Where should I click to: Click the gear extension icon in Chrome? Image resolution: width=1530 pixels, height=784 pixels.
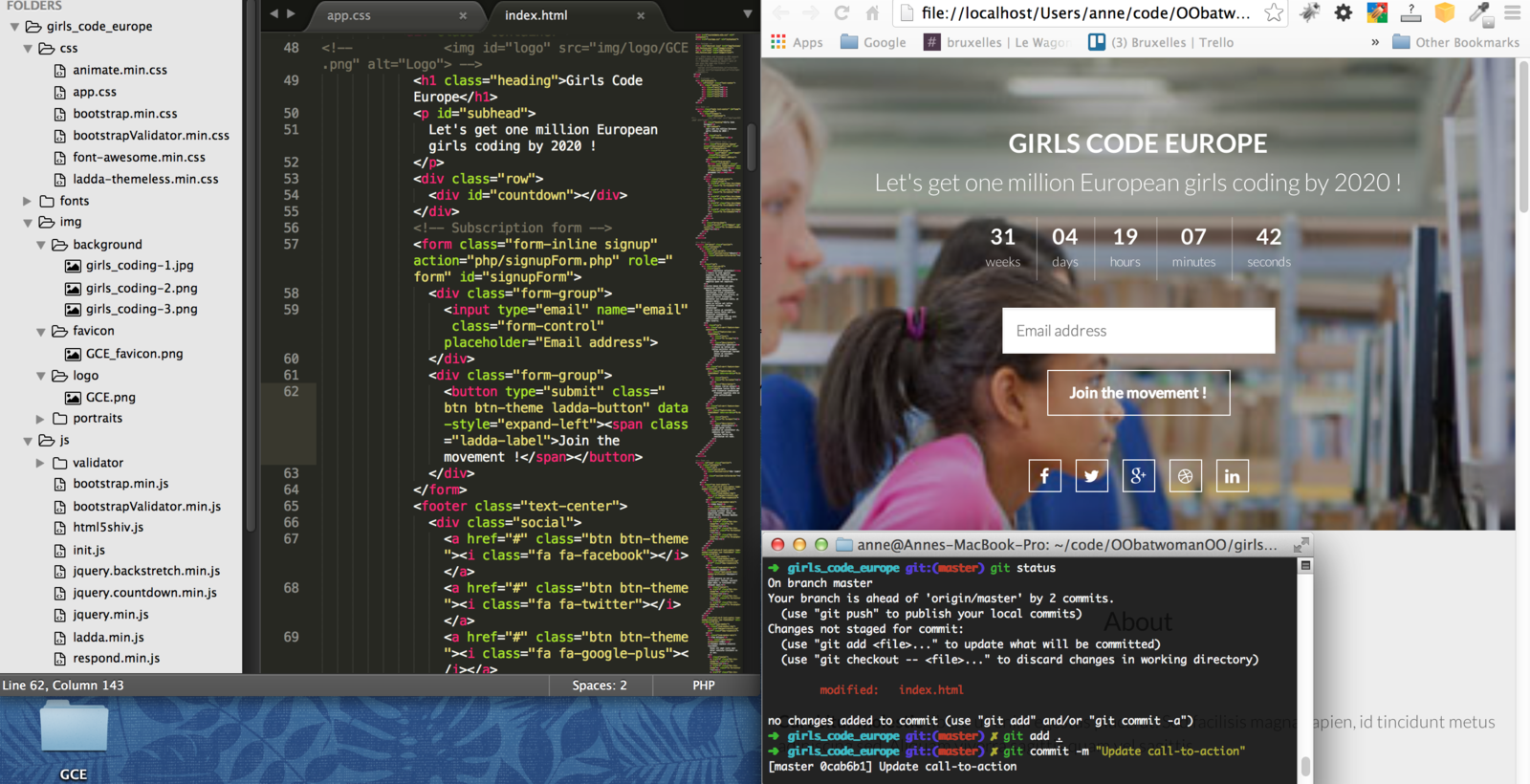coord(1344,12)
